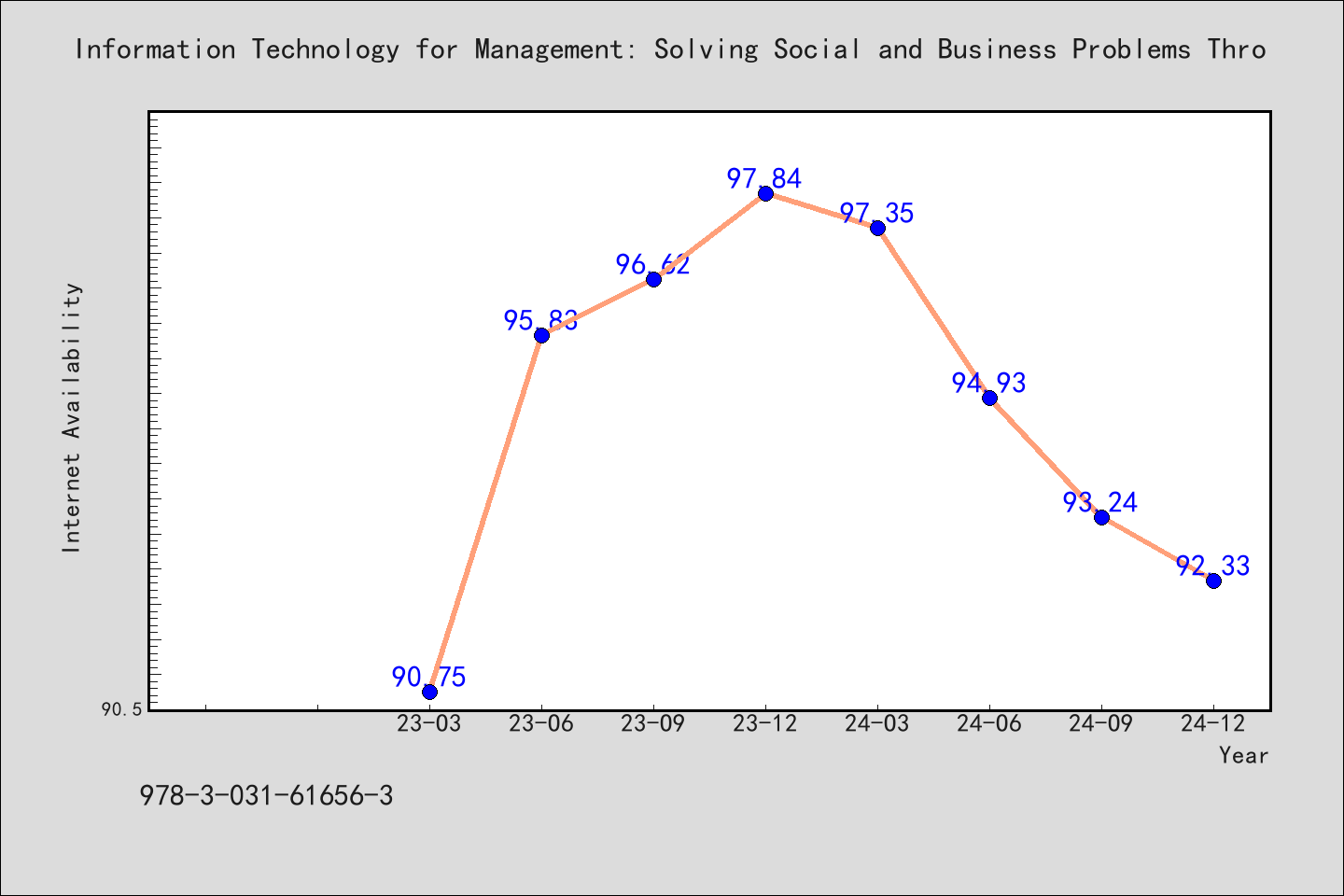Select the 95.83 data point at 23-06
The image size is (1344, 896).
coord(541,335)
